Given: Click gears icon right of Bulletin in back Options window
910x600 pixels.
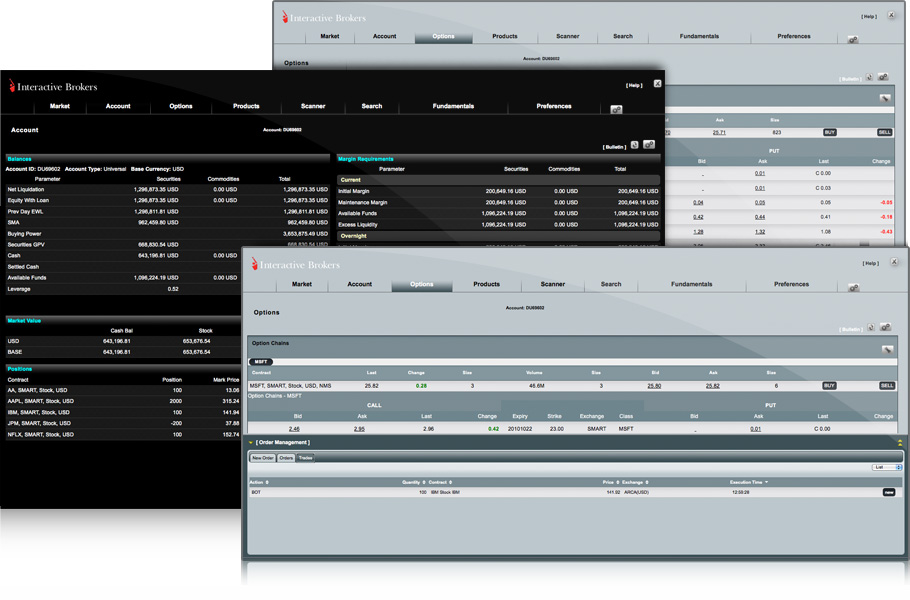Looking at the screenshot, I should [x=883, y=77].
